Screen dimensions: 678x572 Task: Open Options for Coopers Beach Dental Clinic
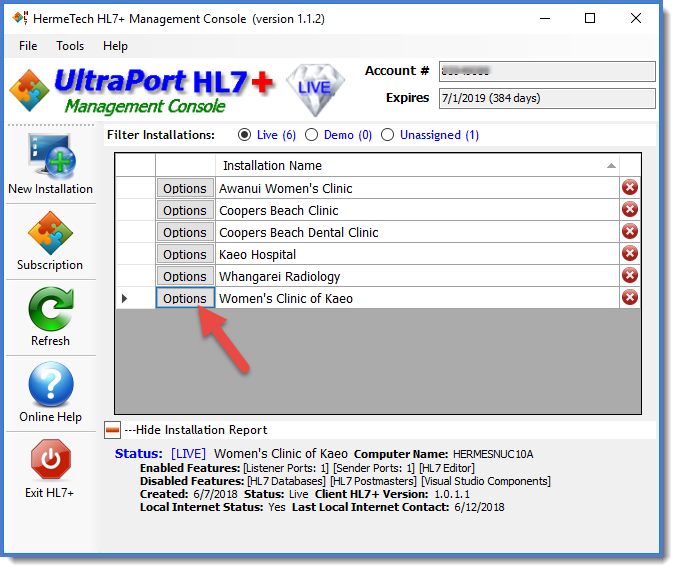[185, 233]
